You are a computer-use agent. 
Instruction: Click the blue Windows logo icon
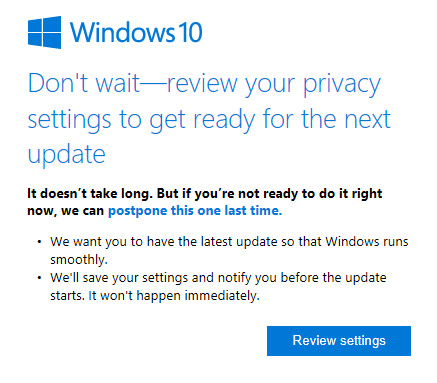coord(44,32)
